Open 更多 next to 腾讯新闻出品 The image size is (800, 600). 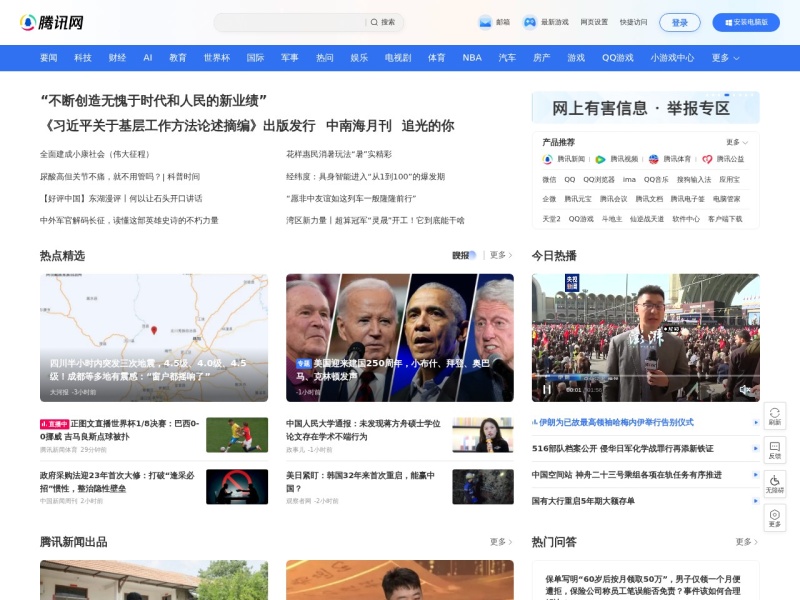tap(501, 542)
